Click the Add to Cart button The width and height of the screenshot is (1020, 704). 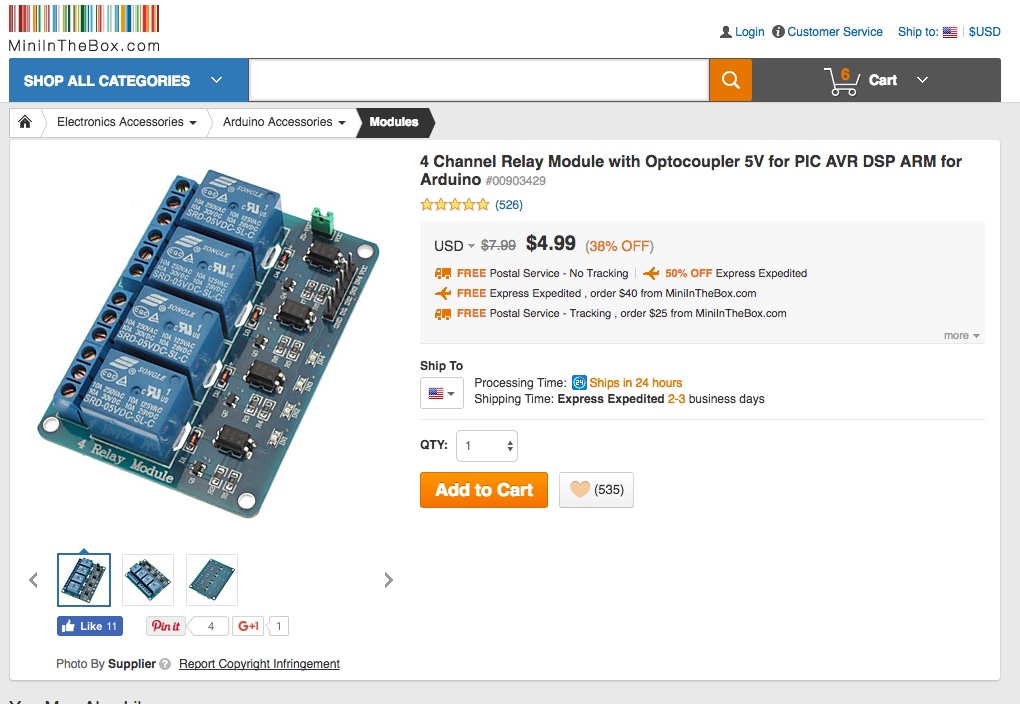[484, 490]
